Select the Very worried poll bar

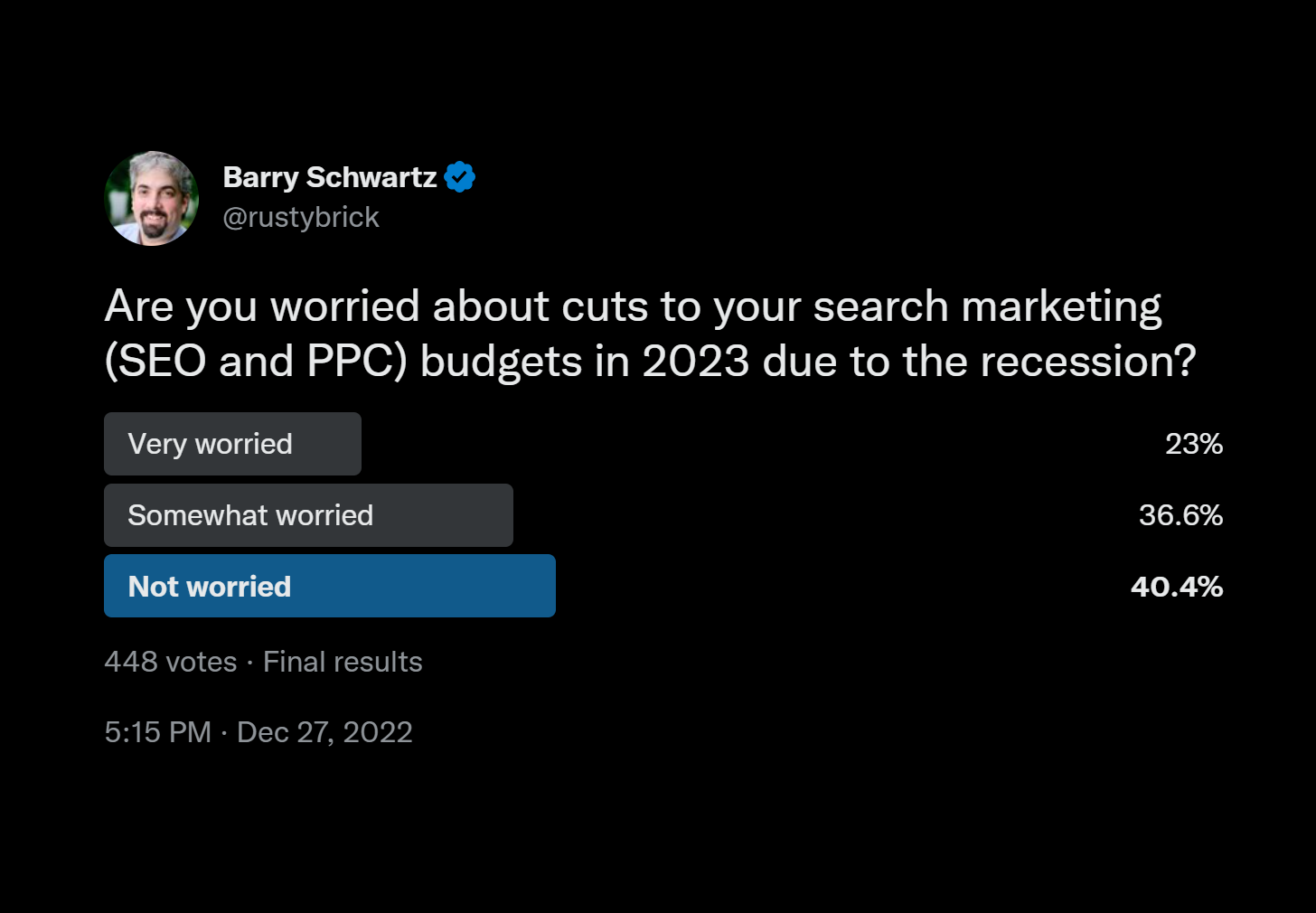232,444
